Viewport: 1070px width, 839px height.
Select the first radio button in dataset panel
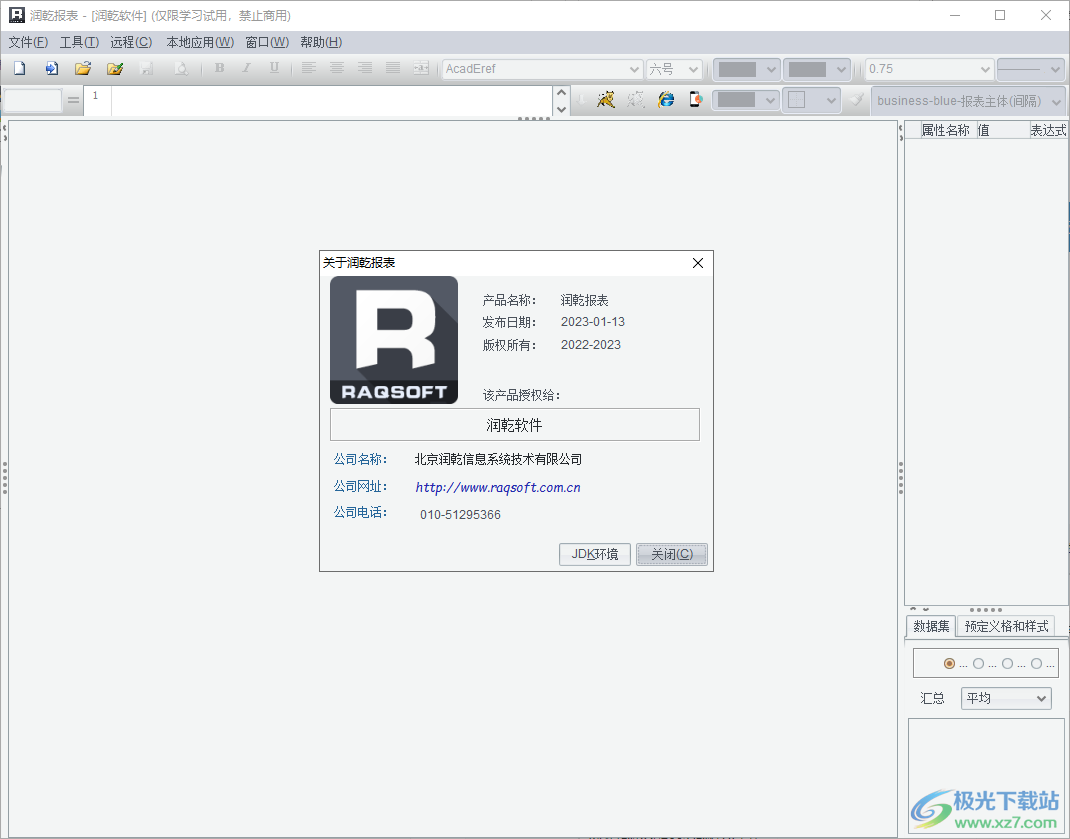tap(949, 663)
